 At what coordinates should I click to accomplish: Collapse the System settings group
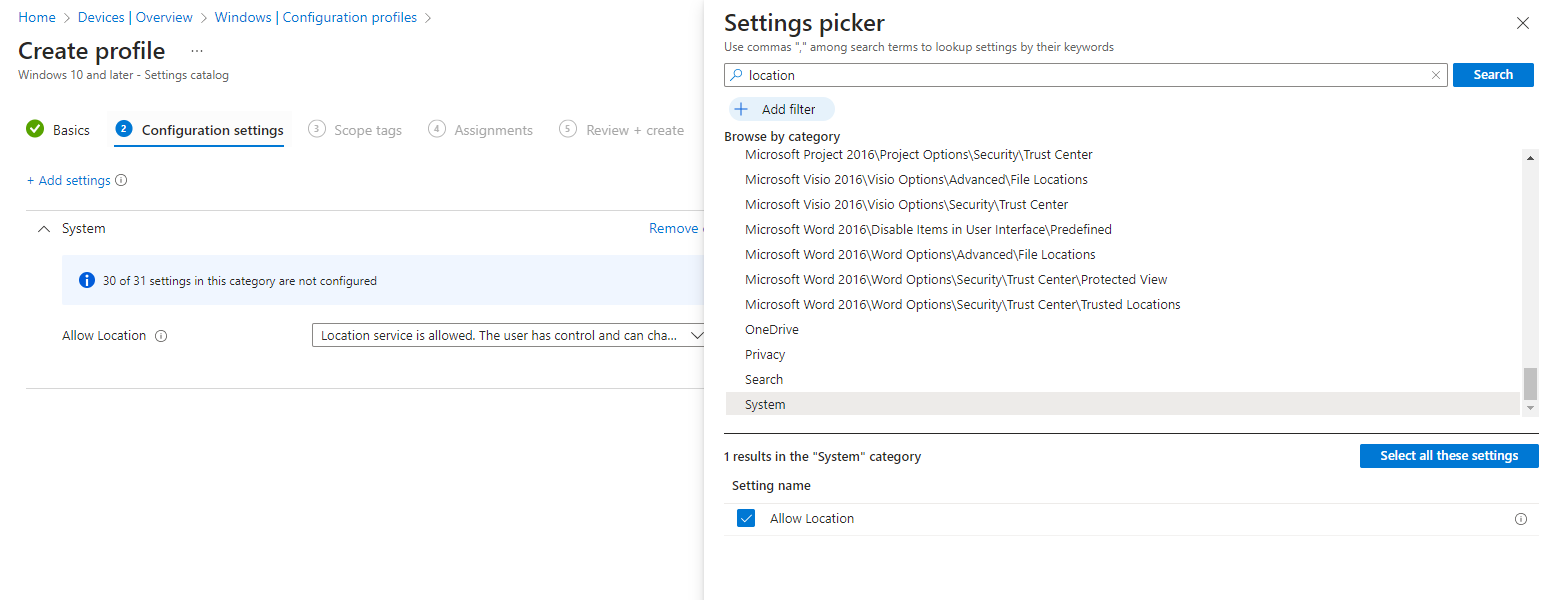43,229
